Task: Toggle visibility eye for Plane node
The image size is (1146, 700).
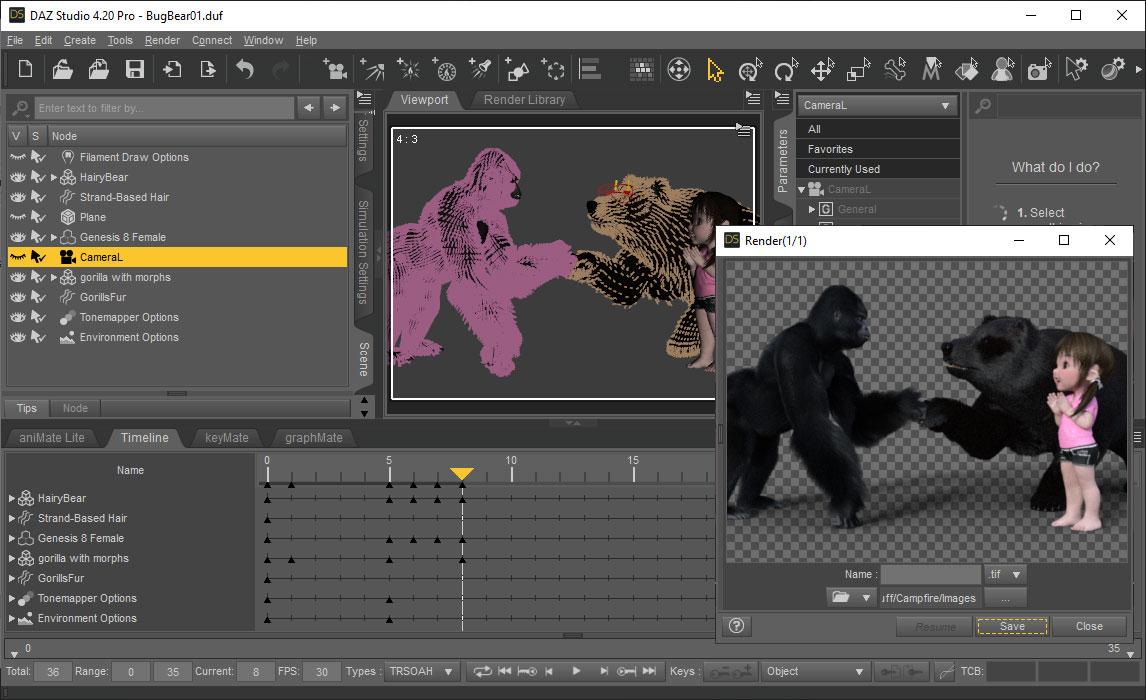Action: click(17, 217)
